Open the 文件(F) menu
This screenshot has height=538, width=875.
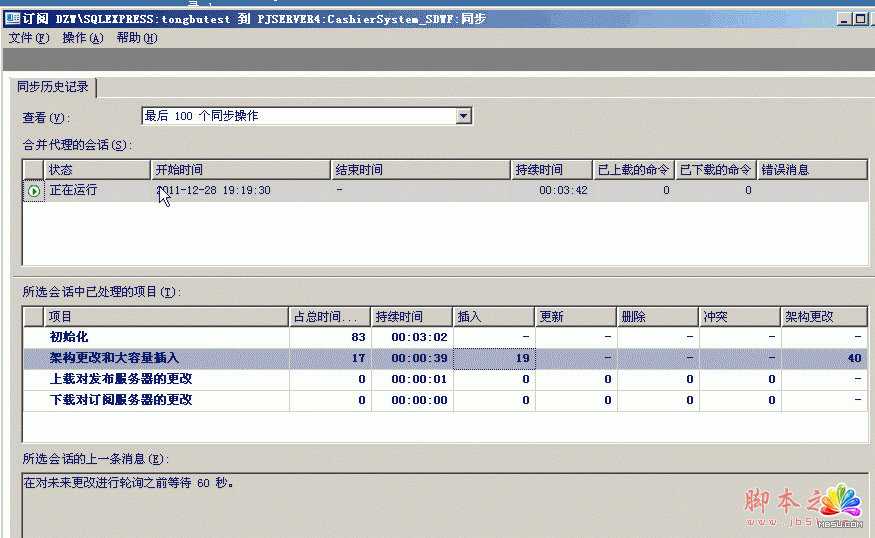28,38
